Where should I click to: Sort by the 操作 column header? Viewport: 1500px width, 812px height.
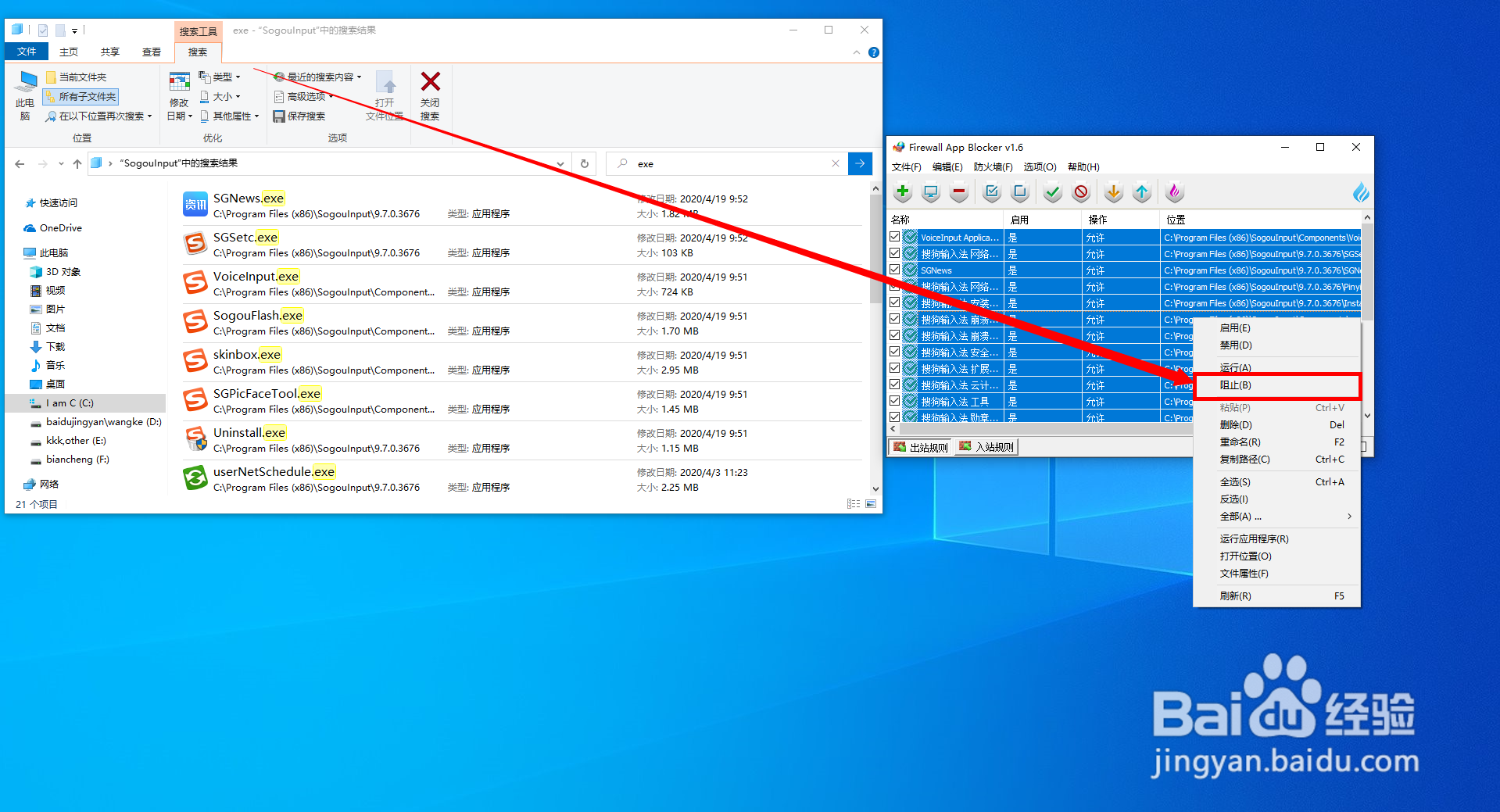(x=1121, y=220)
